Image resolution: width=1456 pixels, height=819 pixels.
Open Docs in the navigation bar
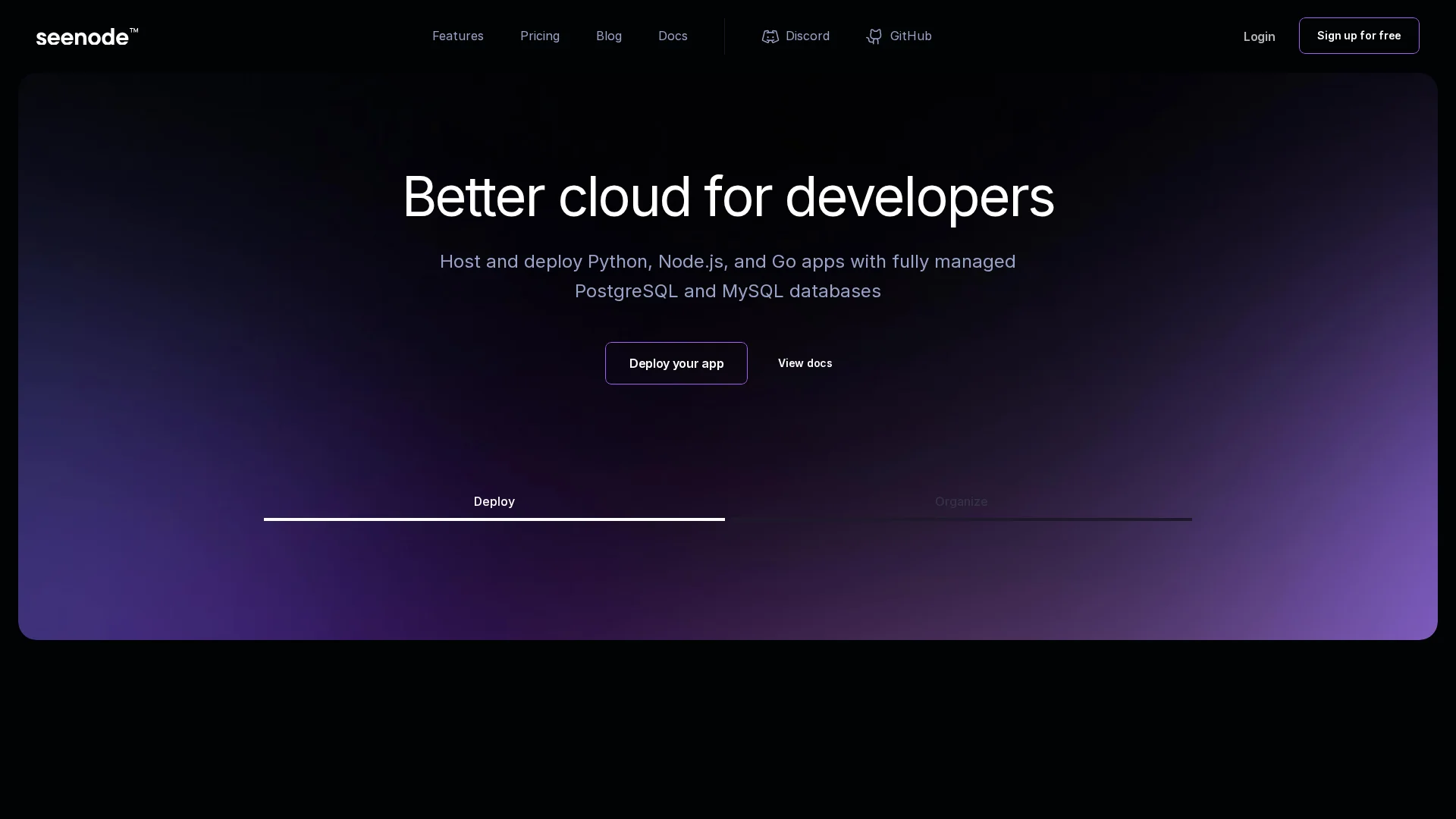coord(672,36)
